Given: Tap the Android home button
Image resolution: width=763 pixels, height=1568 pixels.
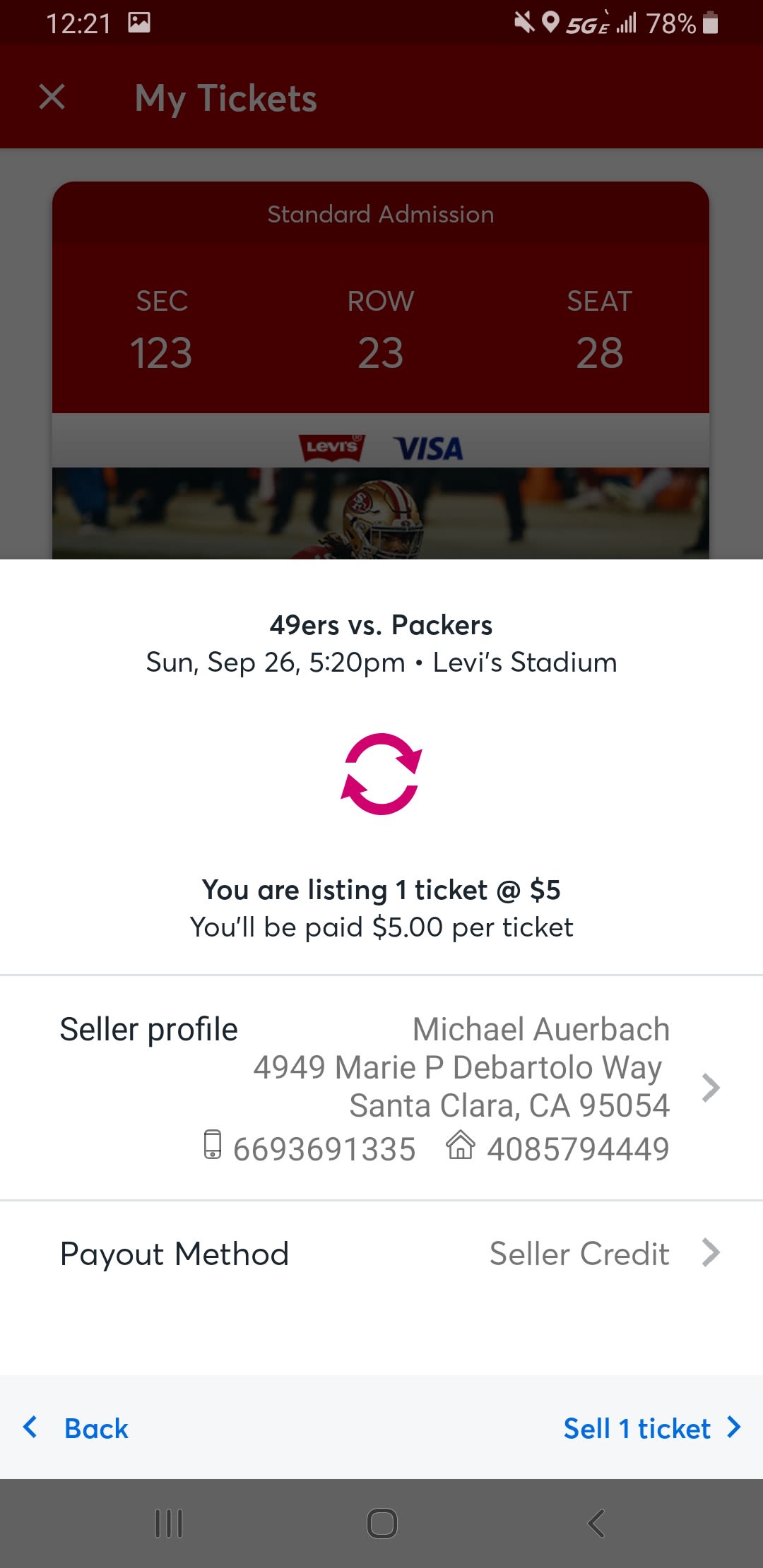Looking at the screenshot, I should pos(381,1524).
